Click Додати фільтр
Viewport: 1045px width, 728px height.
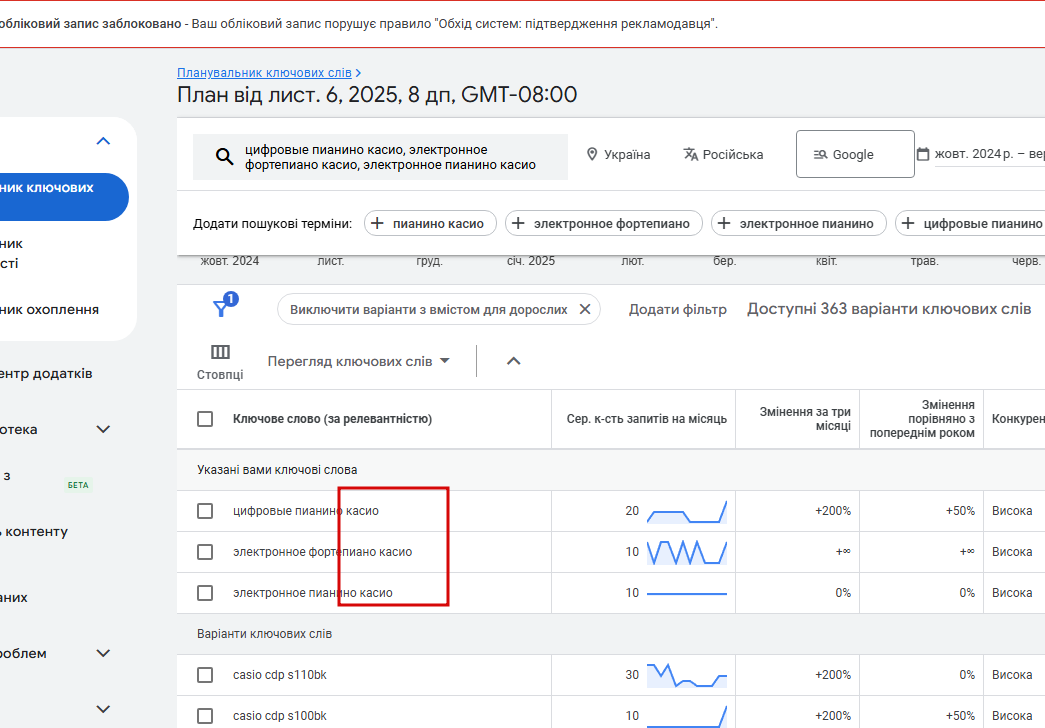(678, 309)
